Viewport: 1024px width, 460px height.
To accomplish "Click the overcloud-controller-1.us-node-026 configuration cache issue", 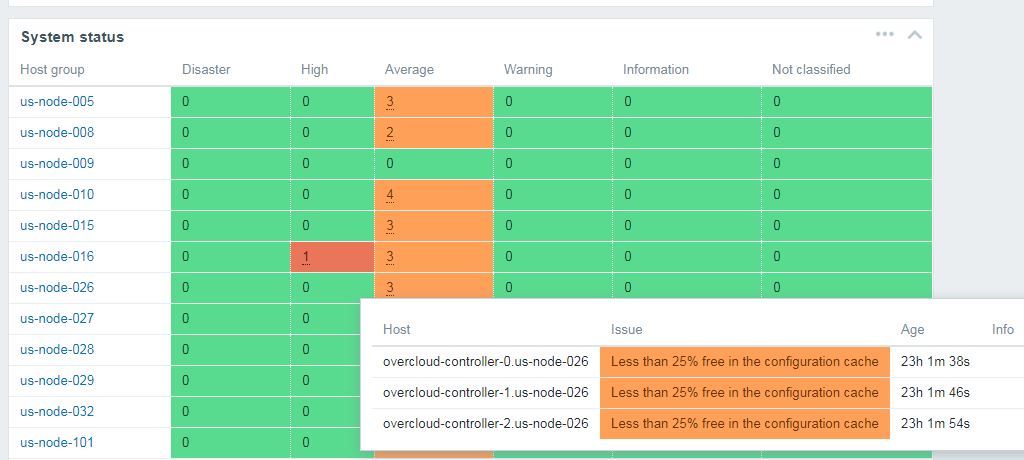I will point(744,393).
